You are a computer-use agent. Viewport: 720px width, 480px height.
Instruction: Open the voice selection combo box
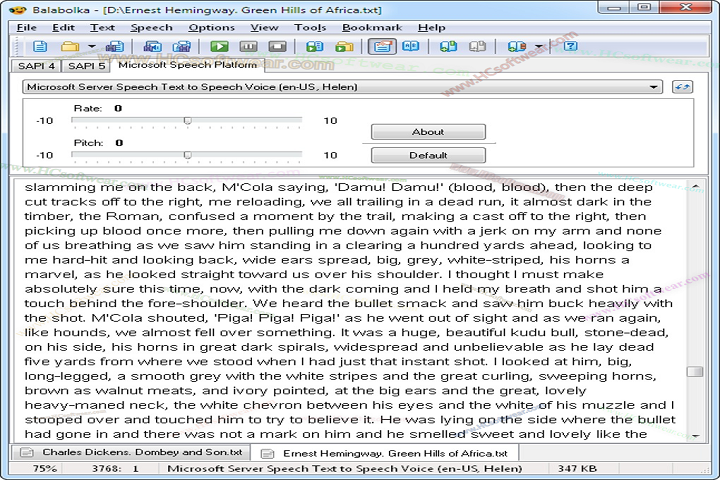tap(341, 87)
